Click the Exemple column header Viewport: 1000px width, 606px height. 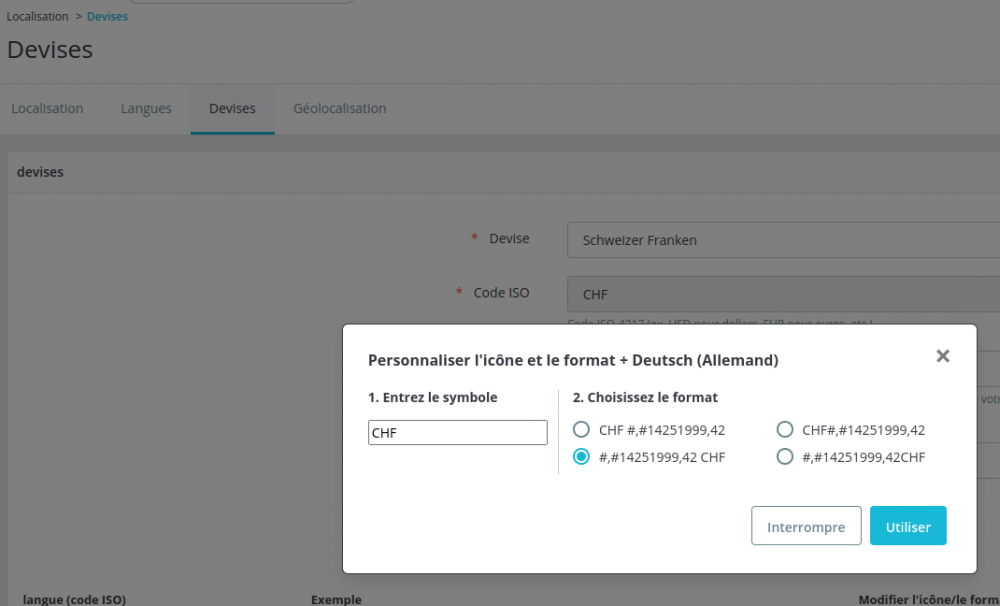click(x=336, y=600)
